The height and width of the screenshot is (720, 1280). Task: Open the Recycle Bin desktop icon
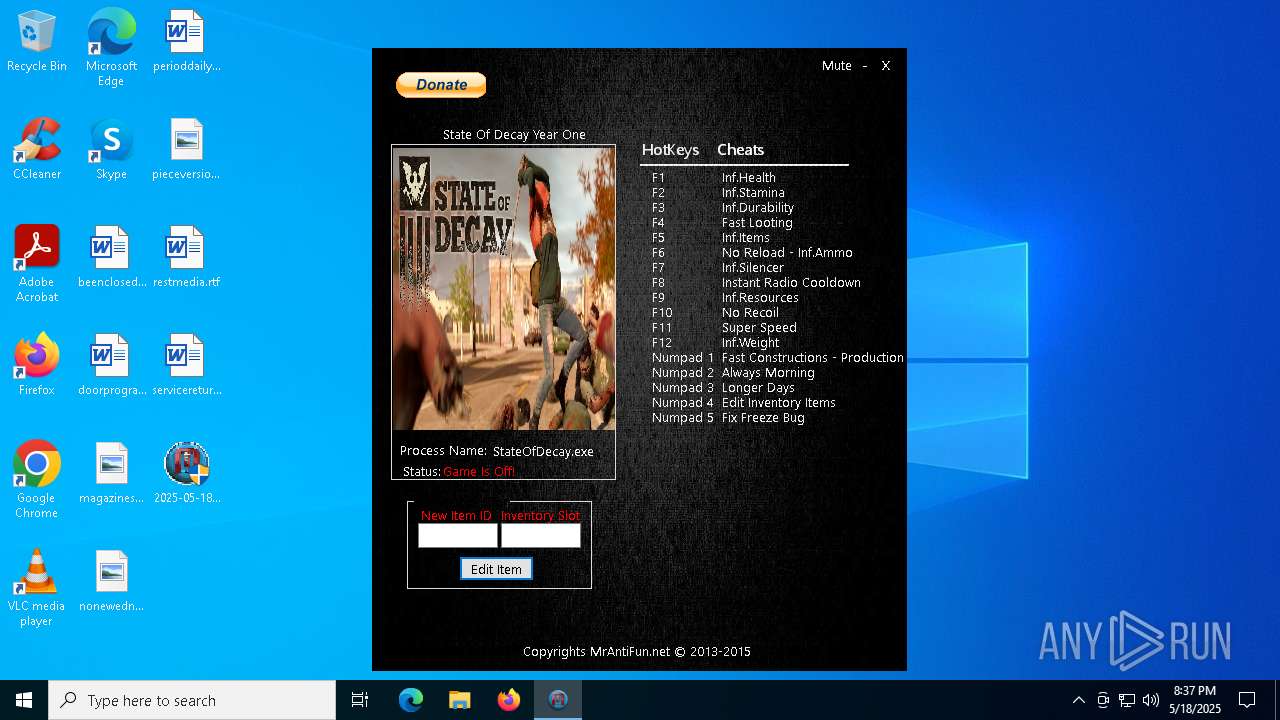pyautogui.click(x=37, y=42)
